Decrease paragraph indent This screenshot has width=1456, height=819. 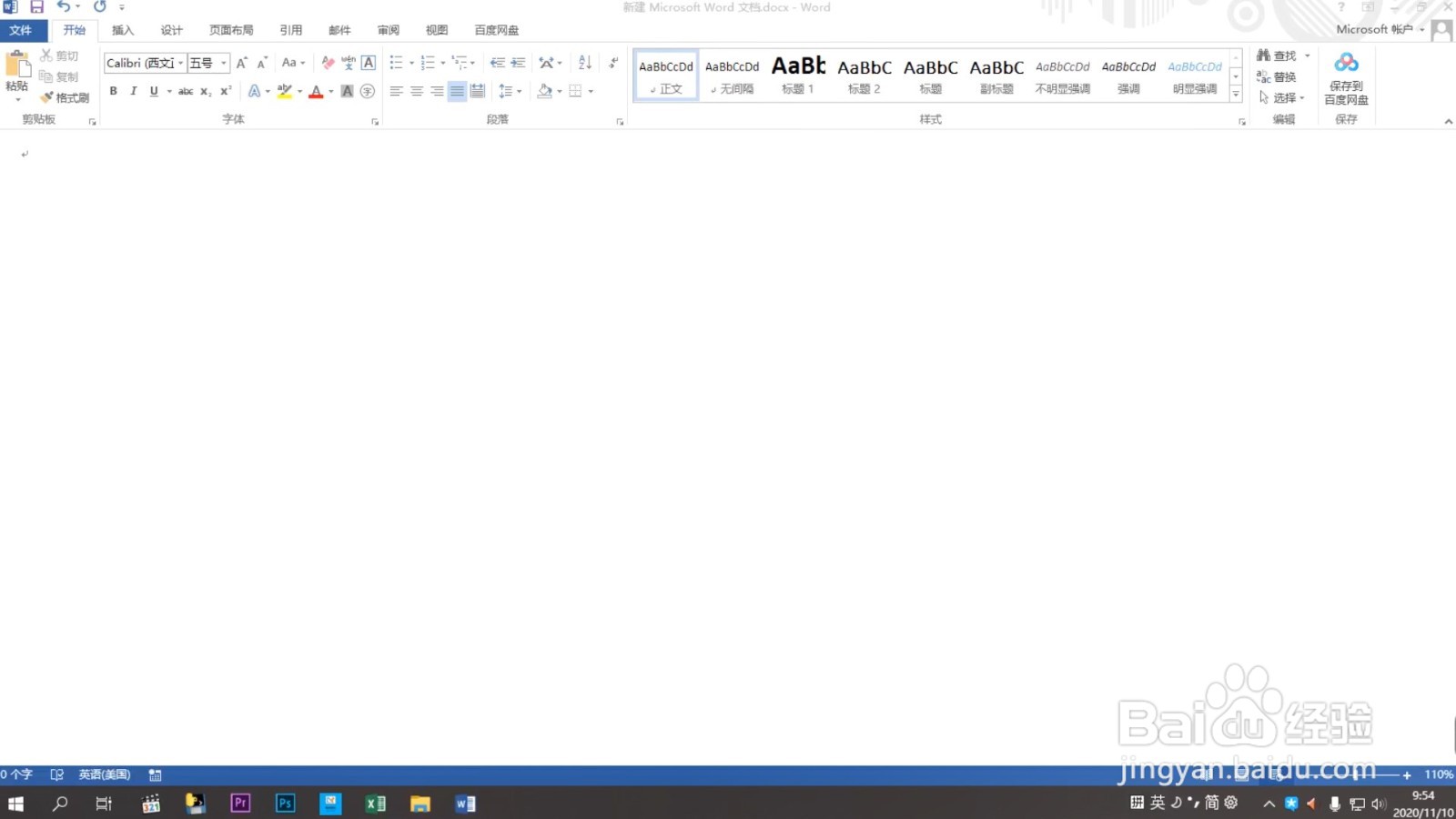coord(497,63)
